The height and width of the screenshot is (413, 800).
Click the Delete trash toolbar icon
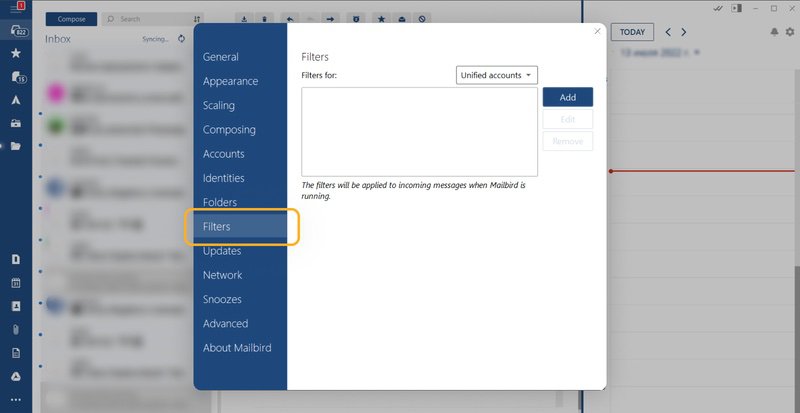[264, 19]
